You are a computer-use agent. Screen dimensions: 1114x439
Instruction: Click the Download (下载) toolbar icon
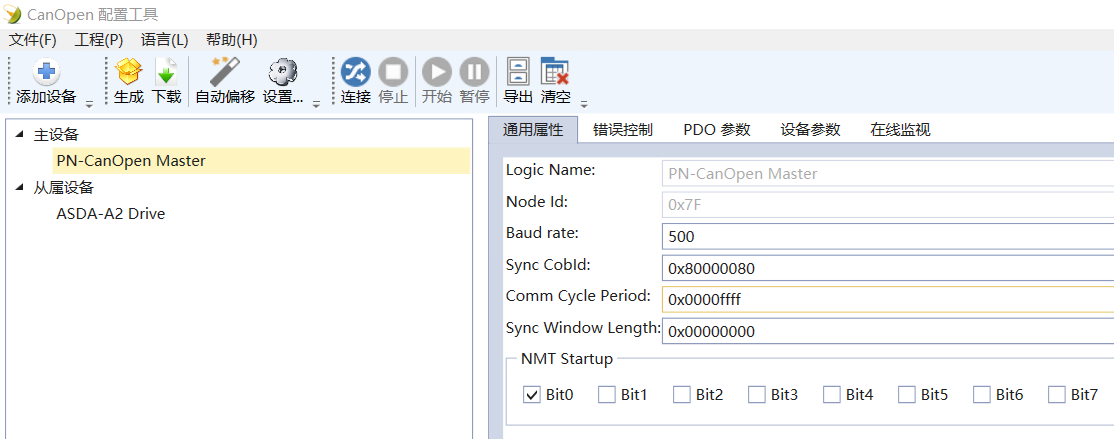[x=166, y=72]
